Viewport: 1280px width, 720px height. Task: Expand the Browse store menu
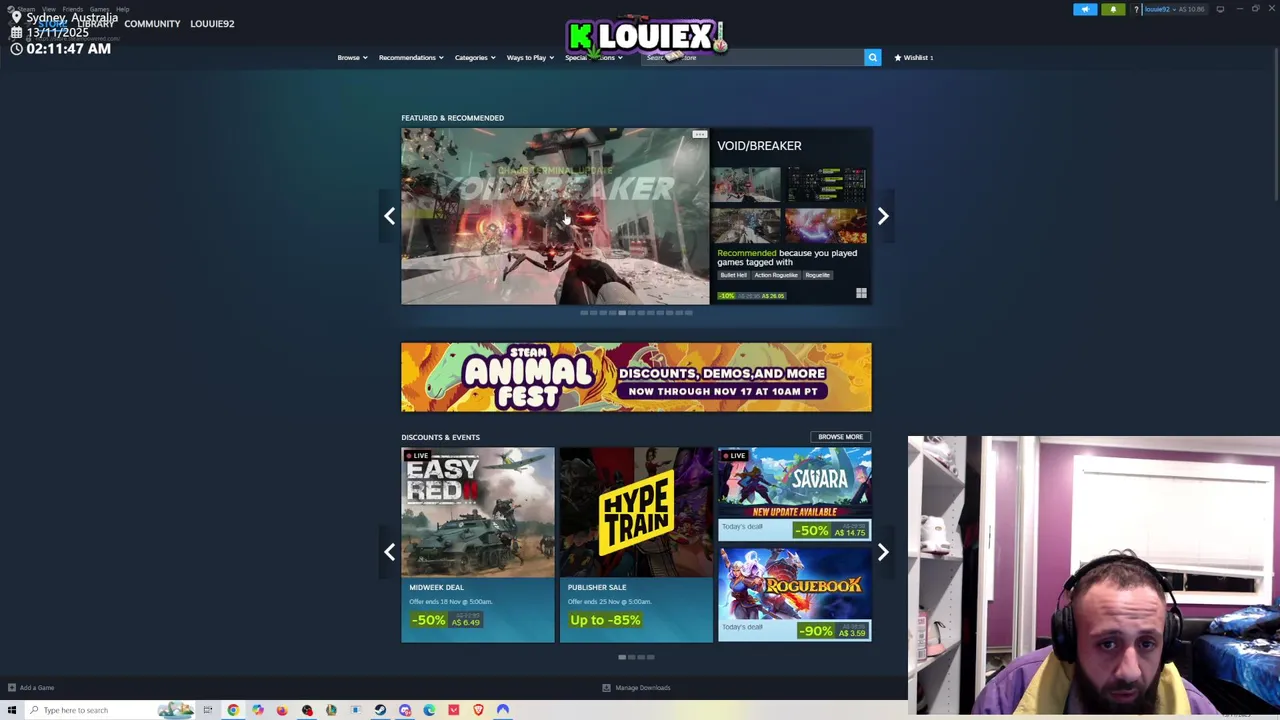[x=352, y=58]
